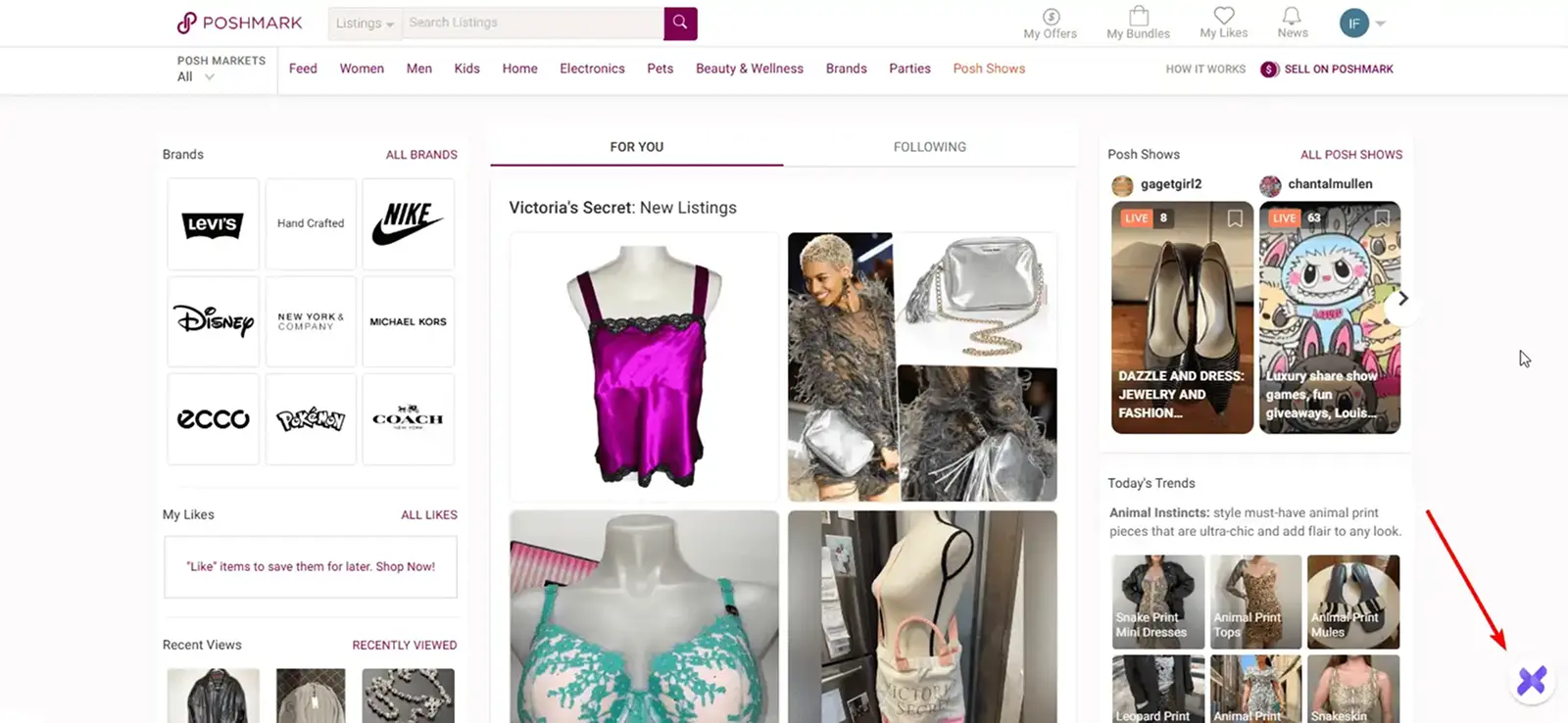Screen dimensions: 1568x723
Task: Open Animal Print Mules trend
Action: [x=1353, y=602]
